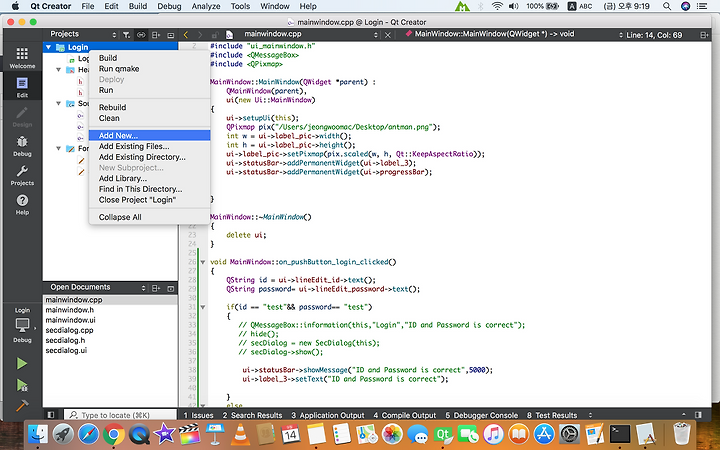Open mainwindow.h in Open Documents
This screenshot has width=720, height=450.
click(110, 310)
